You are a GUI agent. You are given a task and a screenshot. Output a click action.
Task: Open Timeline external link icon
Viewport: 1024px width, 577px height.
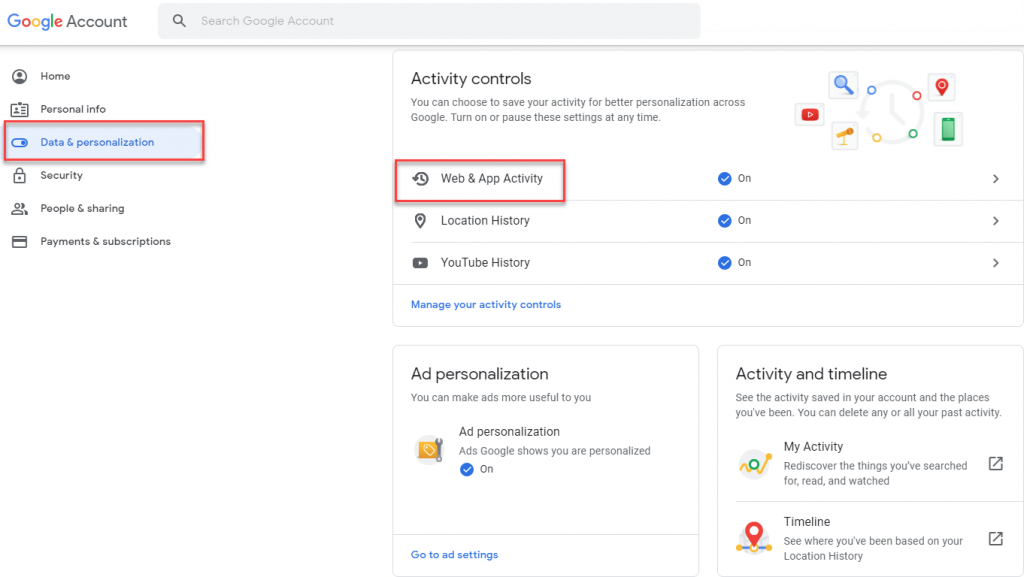[x=995, y=538]
